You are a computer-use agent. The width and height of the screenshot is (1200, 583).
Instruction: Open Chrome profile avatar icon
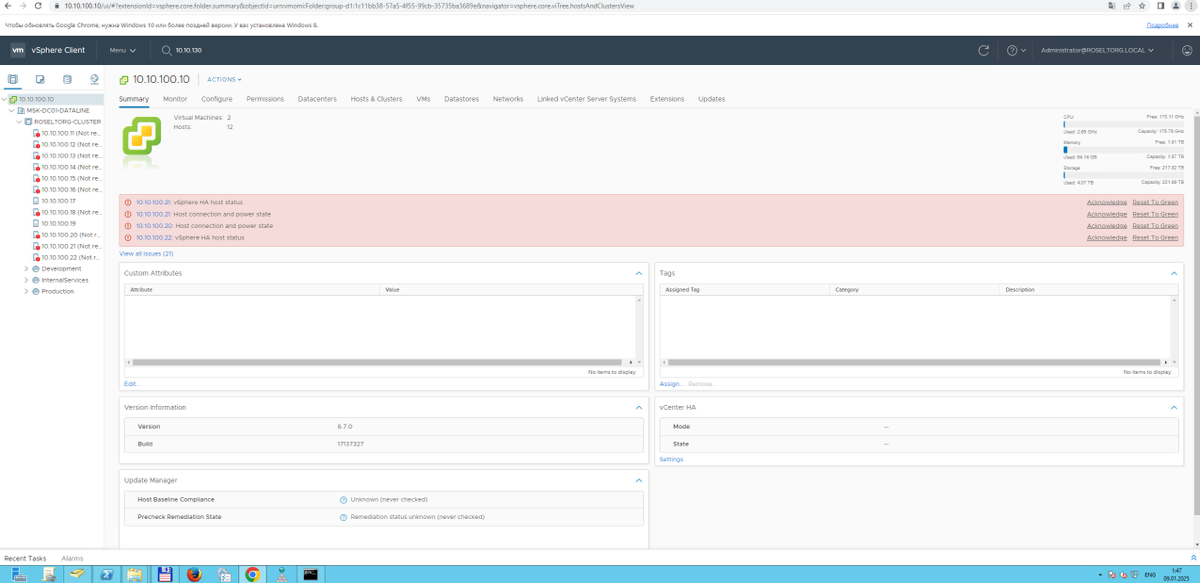[1175, 6]
